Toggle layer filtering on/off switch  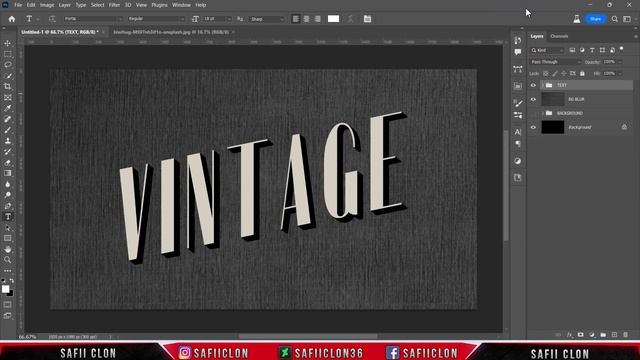(x=622, y=49)
